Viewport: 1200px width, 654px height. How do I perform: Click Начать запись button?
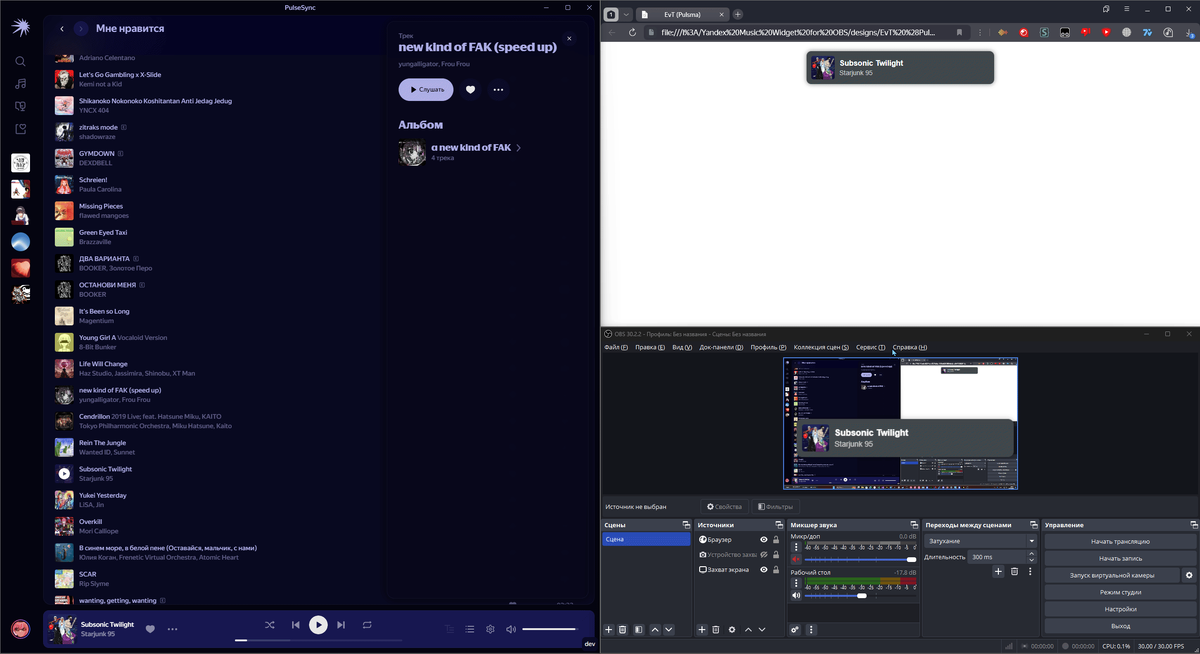point(1120,558)
